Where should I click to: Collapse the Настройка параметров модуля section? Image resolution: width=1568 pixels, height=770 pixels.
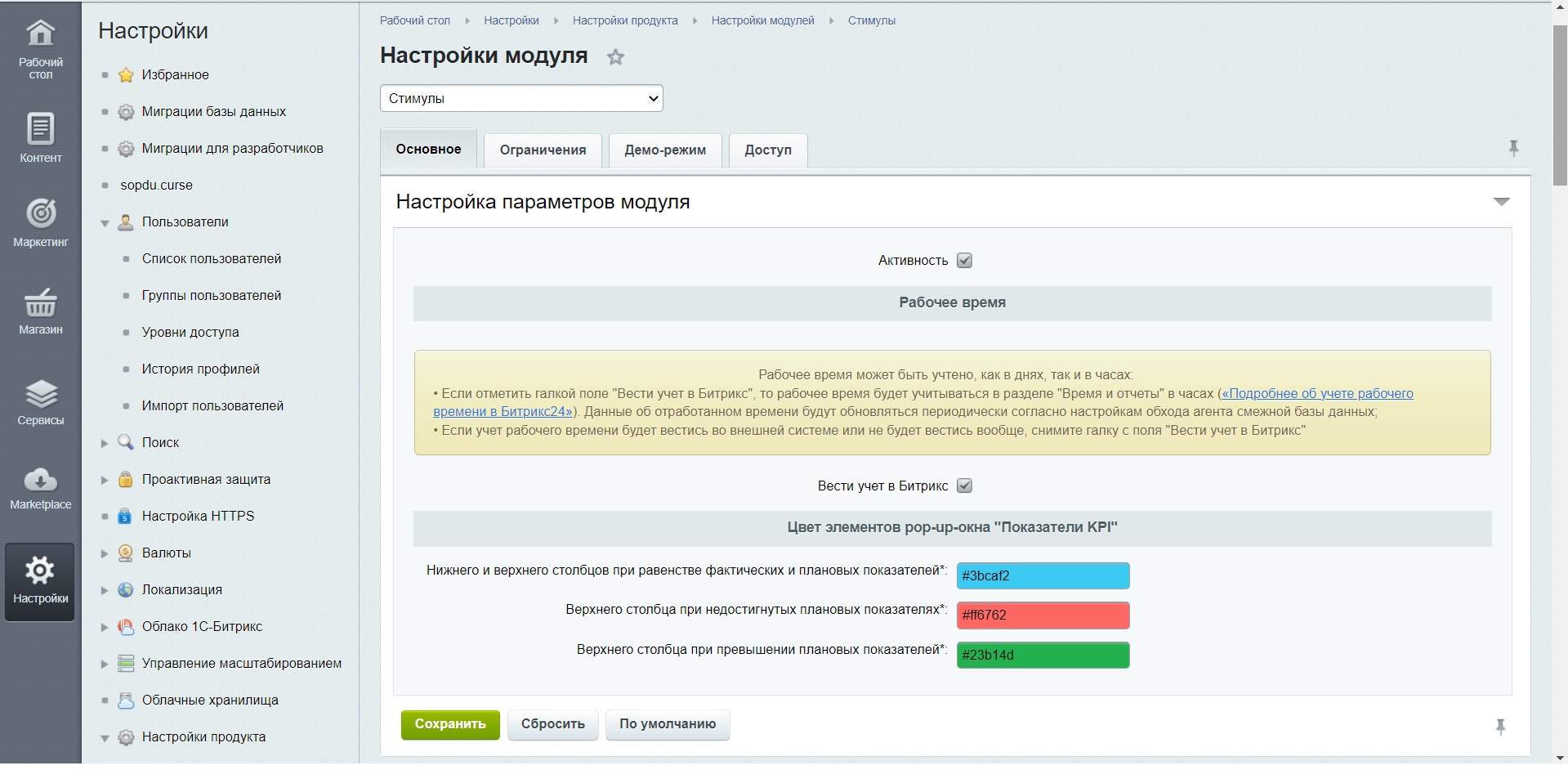1501,202
